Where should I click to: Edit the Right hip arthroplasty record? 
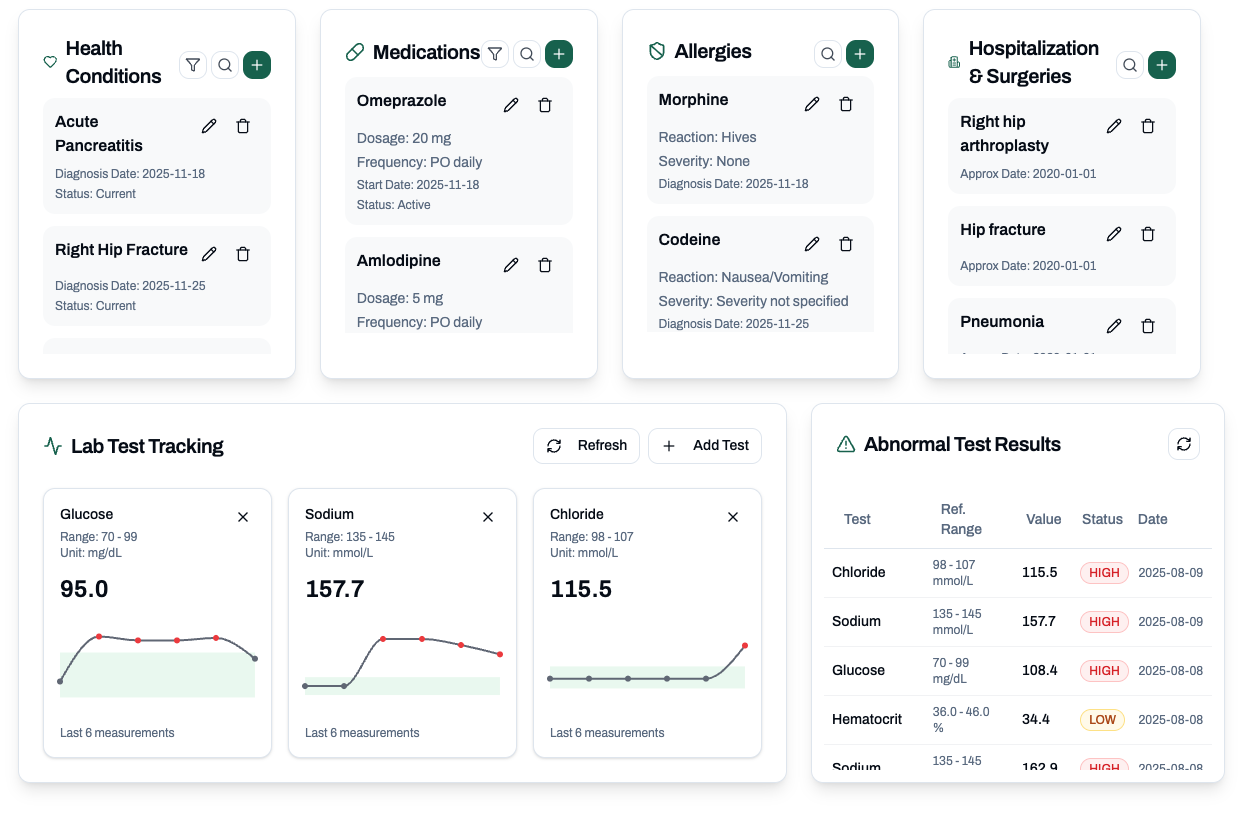[1114, 126]
